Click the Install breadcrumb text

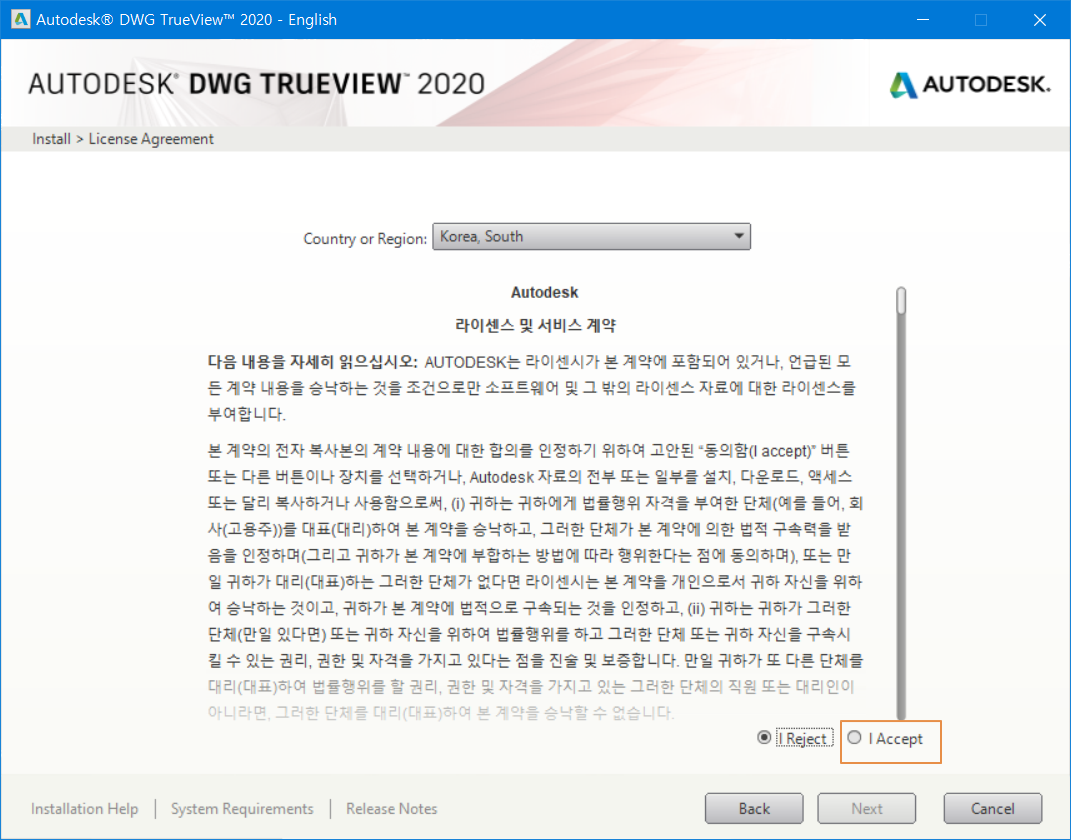(51, 139)
